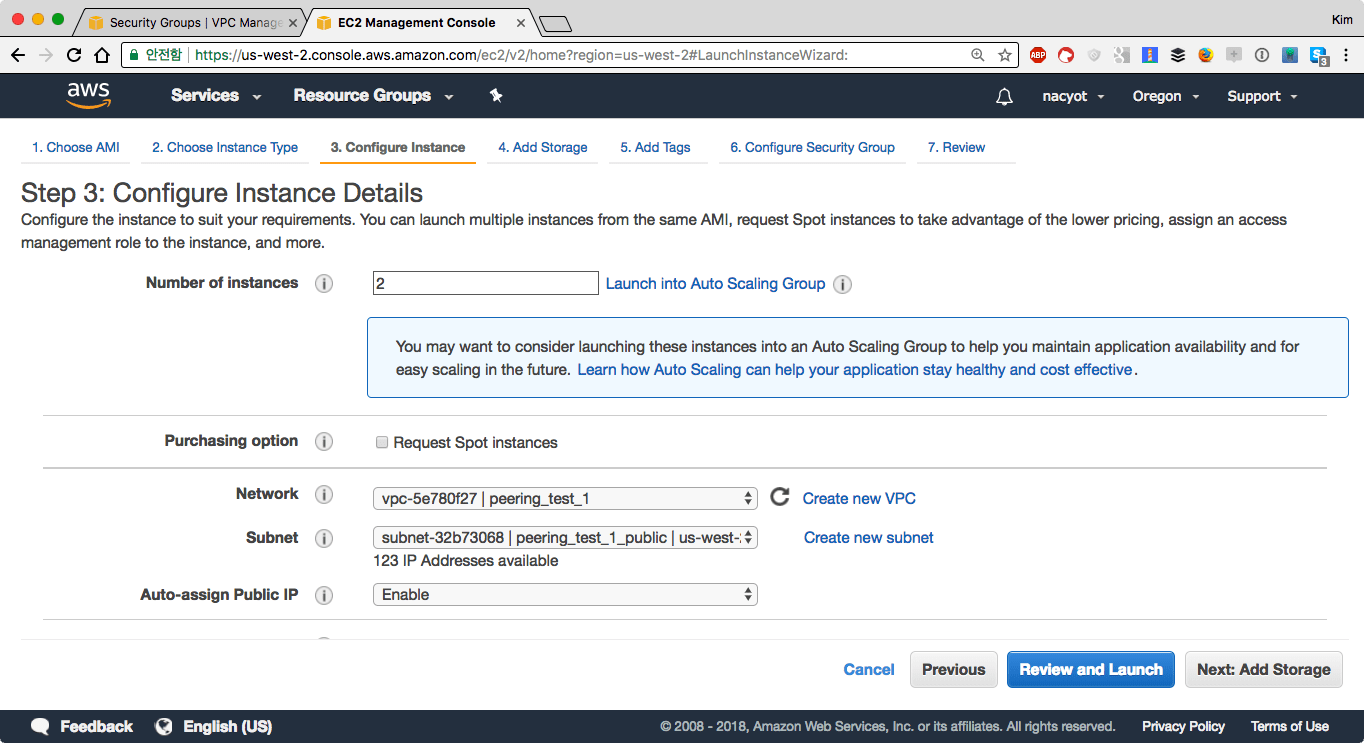Viewport: 1364px width, 743px height.
Task: Go to 6. Configure Security Group tab
Action: [812, 147]
